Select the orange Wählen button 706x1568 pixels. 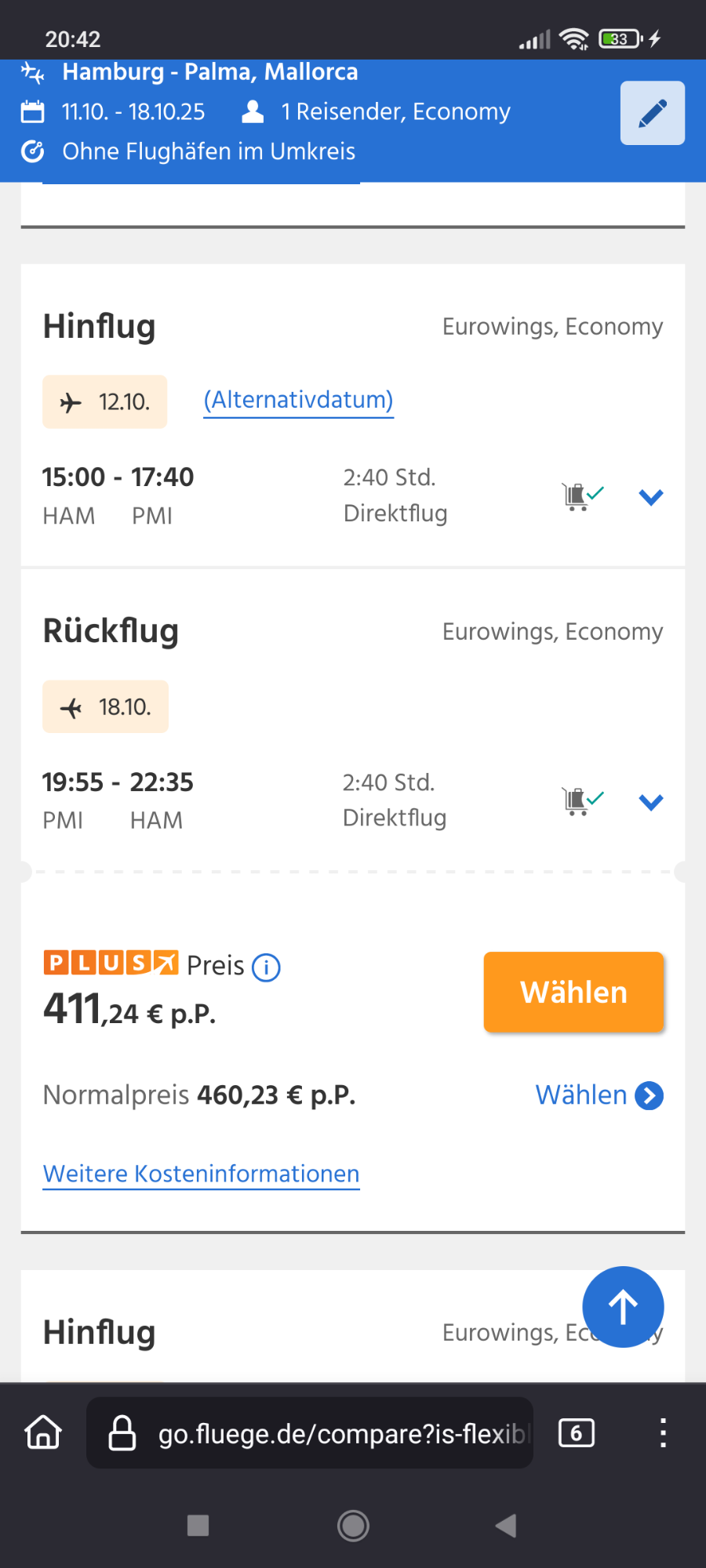(x=573, y=992)
